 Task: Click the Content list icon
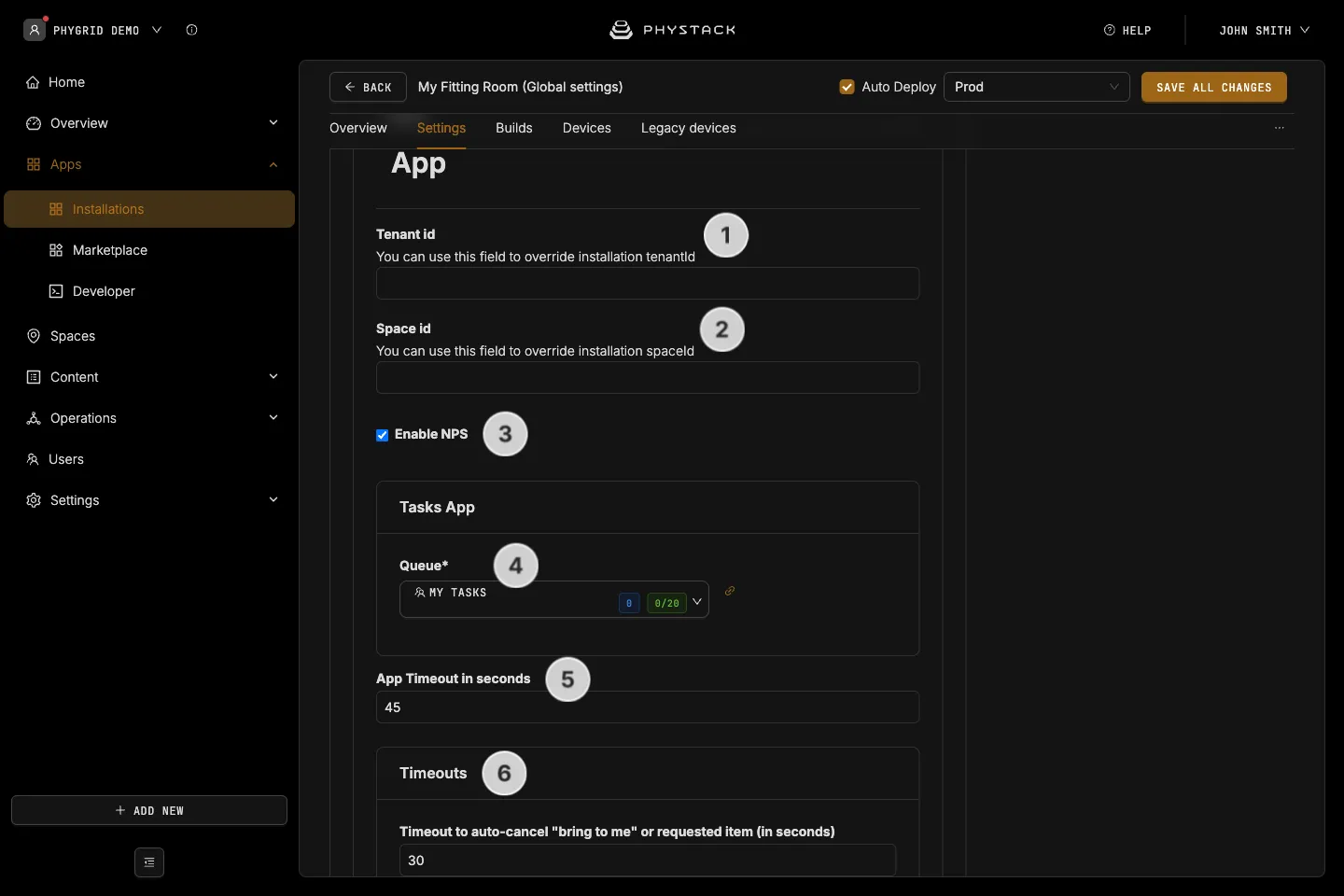34,377
